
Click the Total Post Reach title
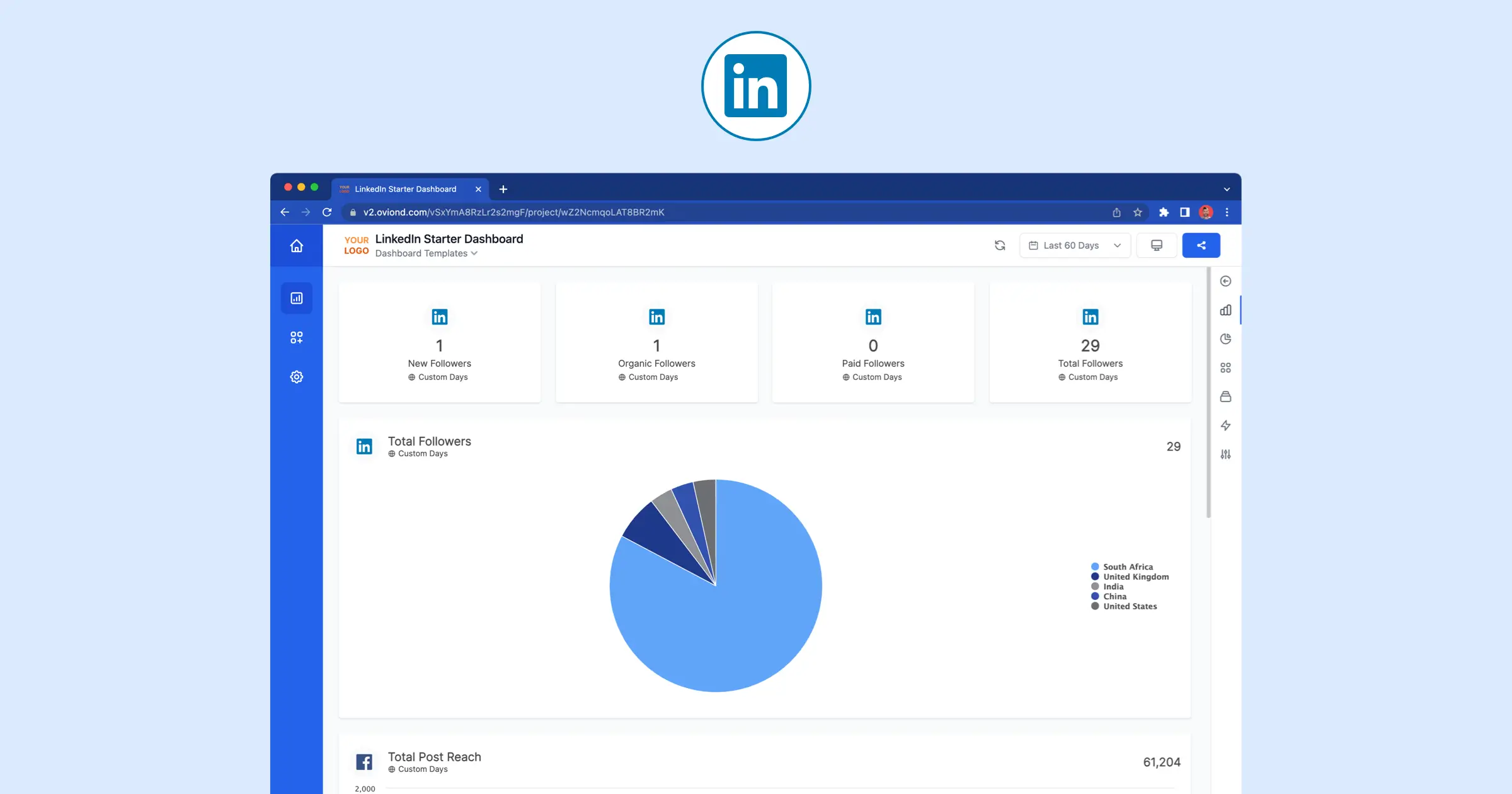point(435,757)
